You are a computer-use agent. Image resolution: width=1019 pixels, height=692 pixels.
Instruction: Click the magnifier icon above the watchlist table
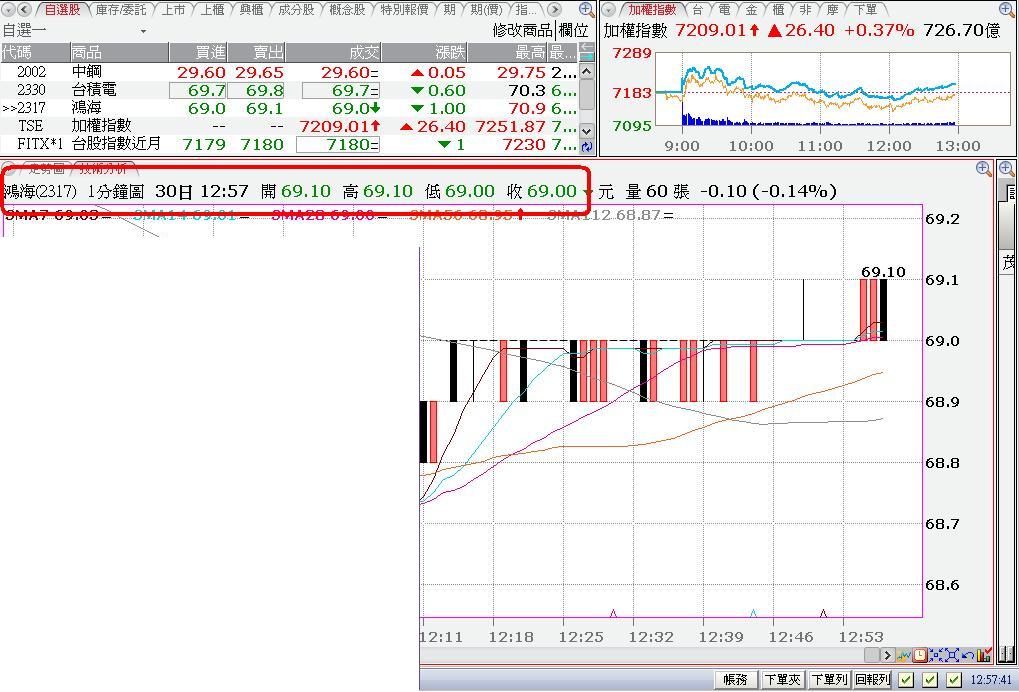(x=586, y=9)
